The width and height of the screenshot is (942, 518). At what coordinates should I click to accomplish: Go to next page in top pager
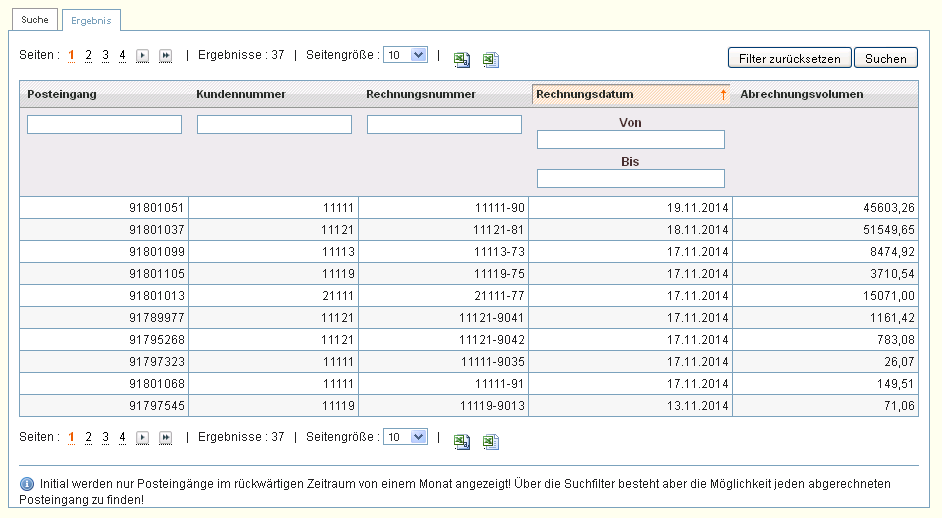[x=142, y=56]
